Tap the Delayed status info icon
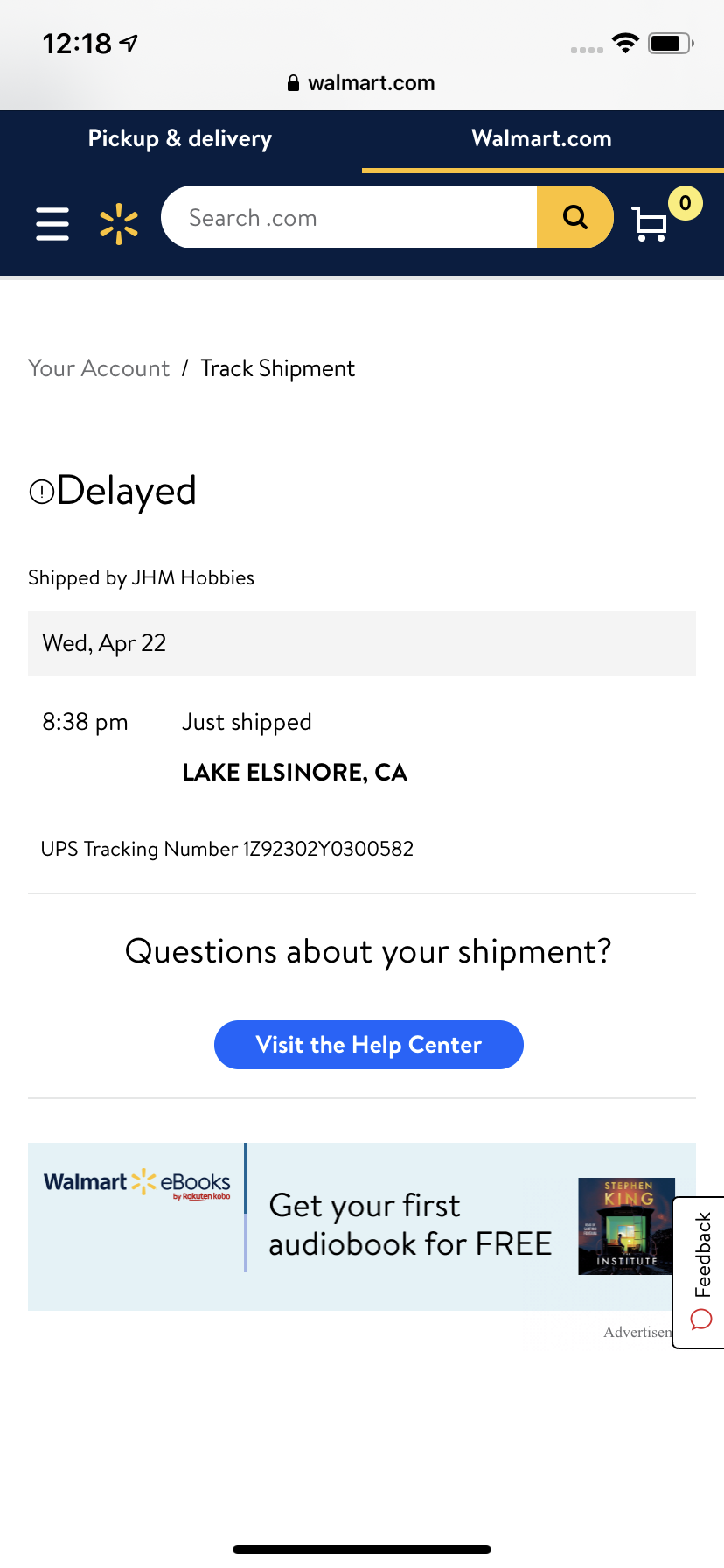The height and width of the screenshot is (1568, 724). pyautogui.click(x=42, y=492)
